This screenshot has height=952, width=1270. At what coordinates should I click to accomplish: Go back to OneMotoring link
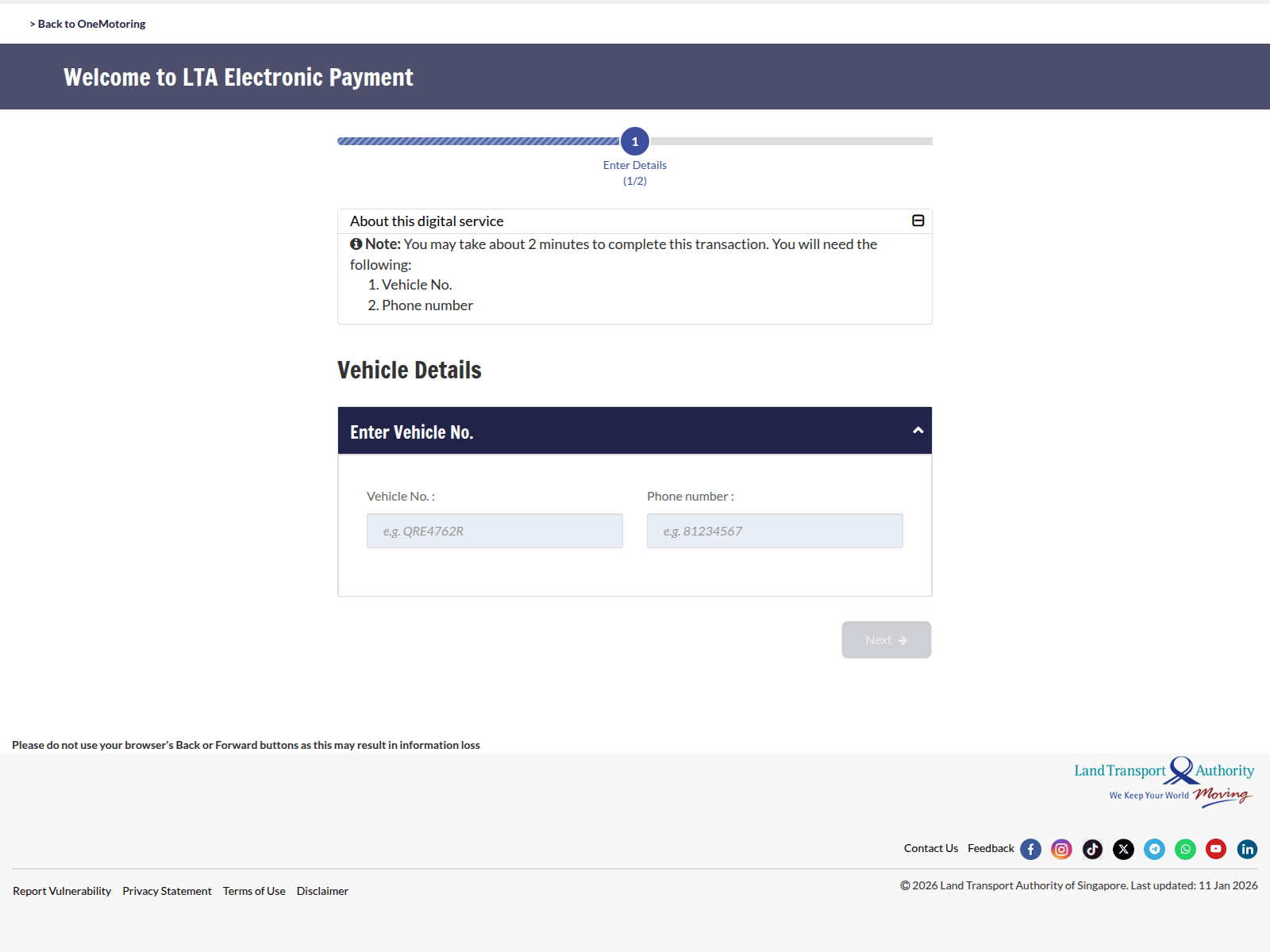88,24
